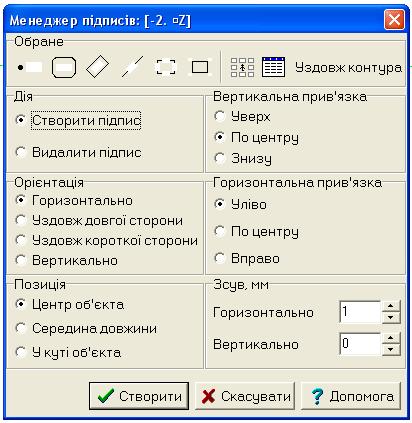
Task: Focus the Вертикально offset input field
Action: tap(360, 344)
